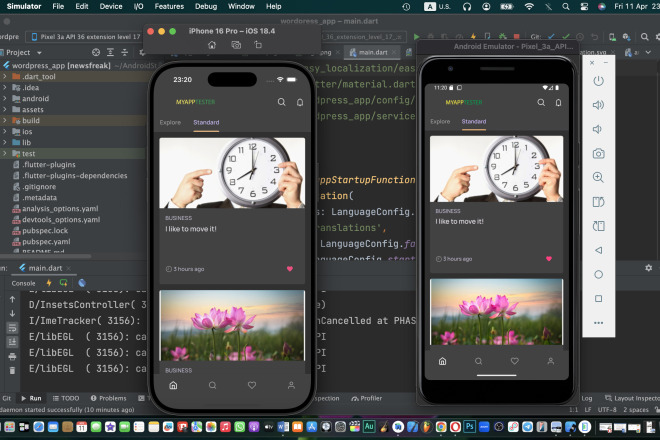
Task: Open the Profiler tool window
Action: point(367,398)
